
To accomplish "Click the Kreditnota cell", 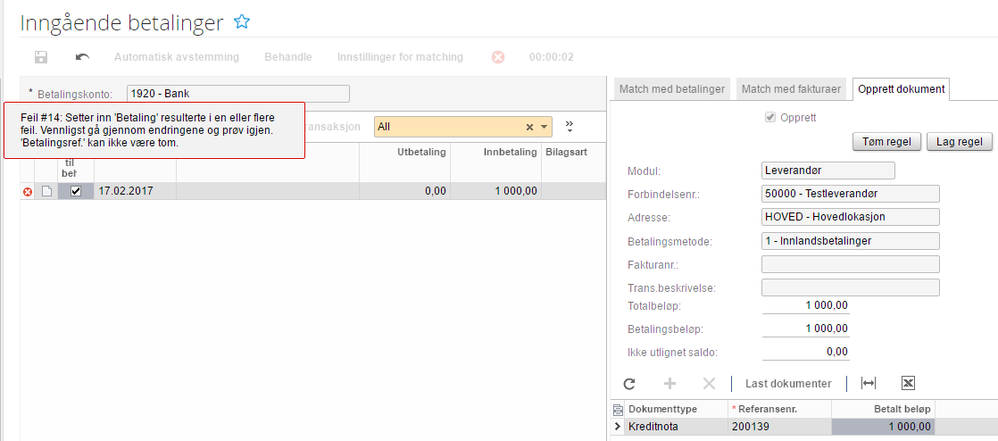I will coord(675,426).
